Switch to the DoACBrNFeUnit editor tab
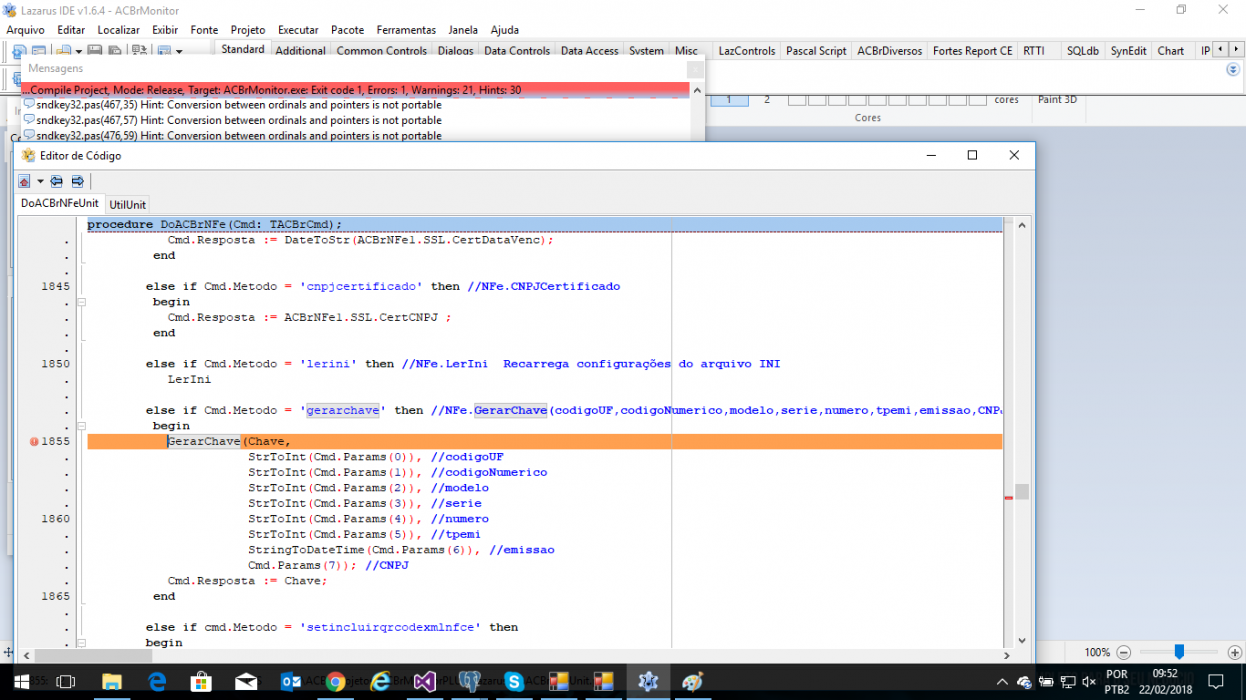The height and width of the screenshot is (700, 1246). point(60,203)
